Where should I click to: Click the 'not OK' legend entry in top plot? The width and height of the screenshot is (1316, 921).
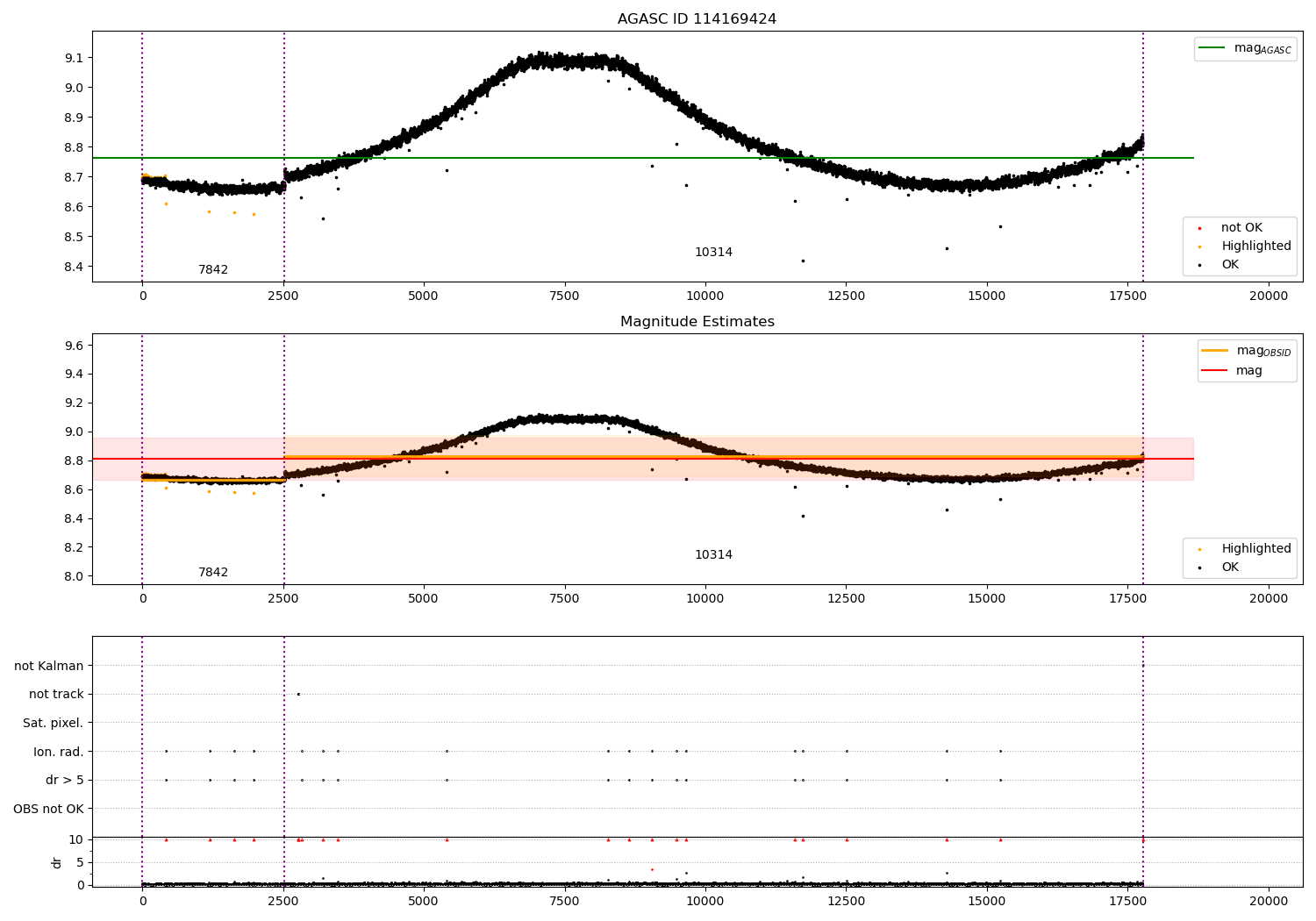(x=1233, y=228)
